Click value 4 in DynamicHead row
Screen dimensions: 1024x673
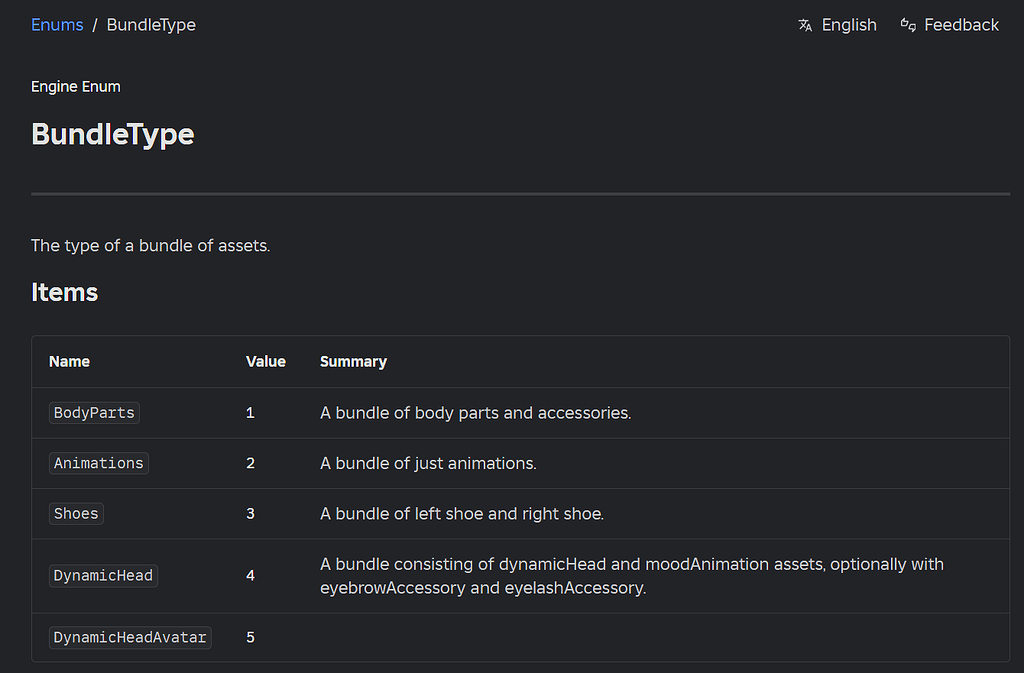(250, 575)
